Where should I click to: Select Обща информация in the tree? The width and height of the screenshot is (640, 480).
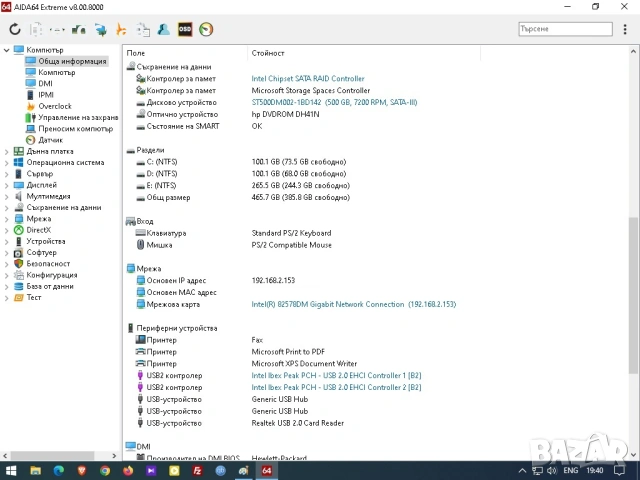(72, 61)
